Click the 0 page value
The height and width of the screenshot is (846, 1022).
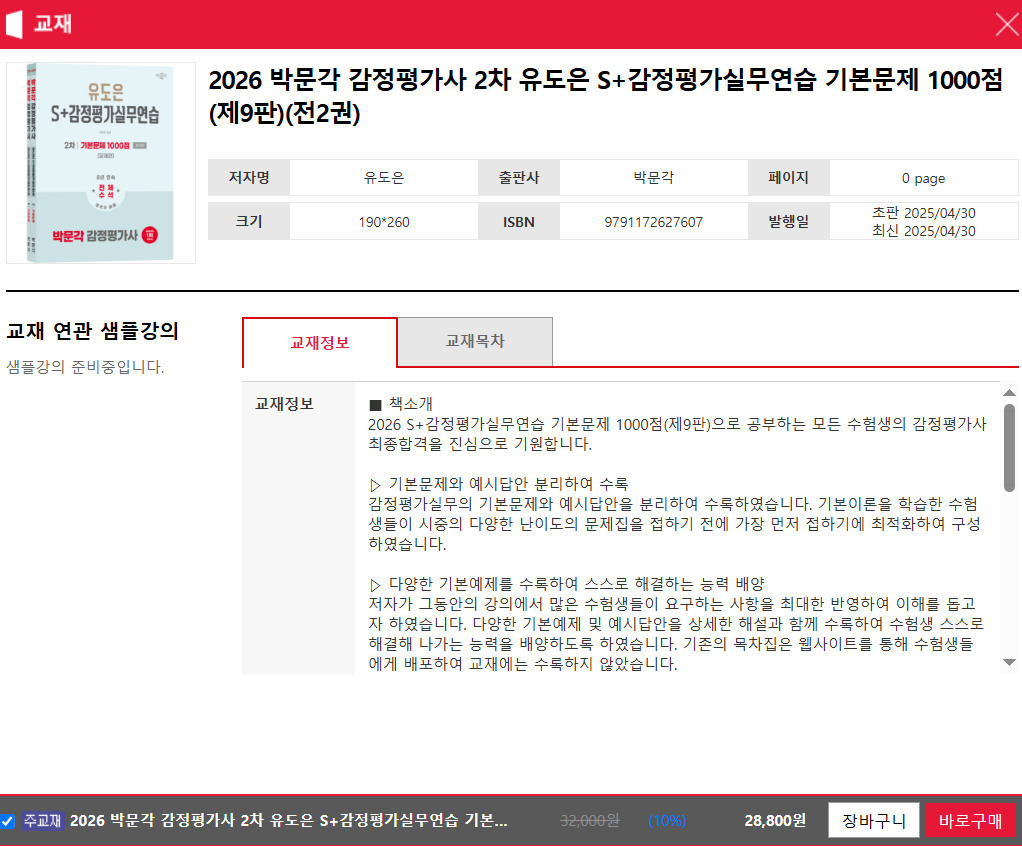pyautogui.click(x=923, y=179)
